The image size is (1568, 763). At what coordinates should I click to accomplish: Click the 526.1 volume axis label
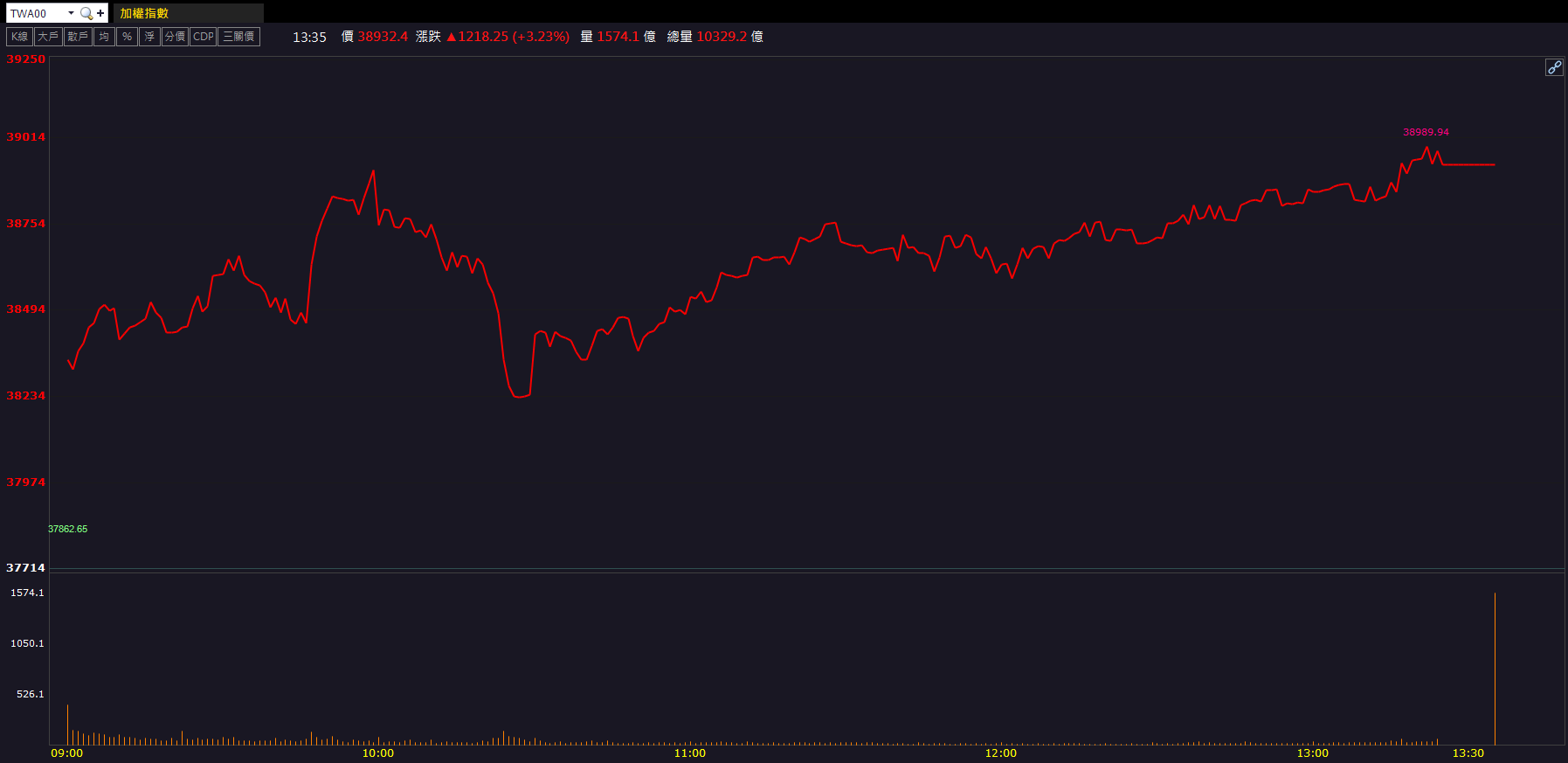coord(30,694)
